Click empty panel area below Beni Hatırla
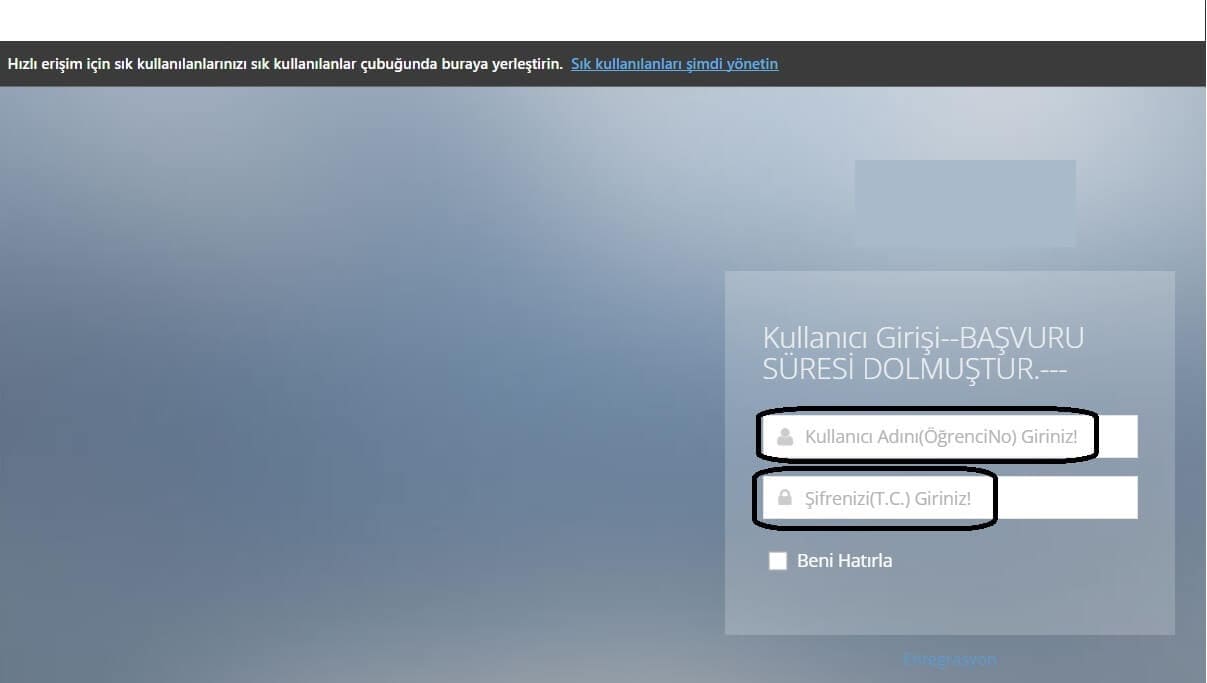 [x=950, y=603]
